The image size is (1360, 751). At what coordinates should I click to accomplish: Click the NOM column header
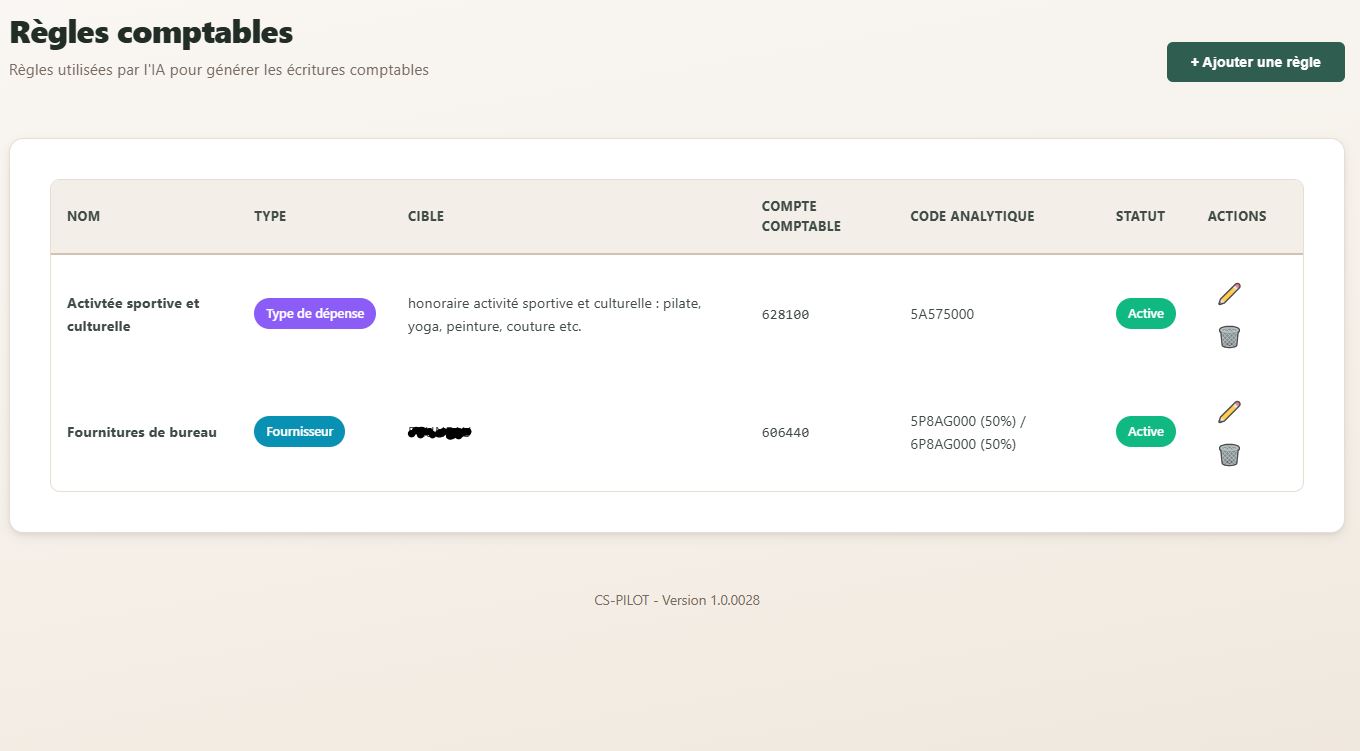pyautogui.click(x=83, y=216)
